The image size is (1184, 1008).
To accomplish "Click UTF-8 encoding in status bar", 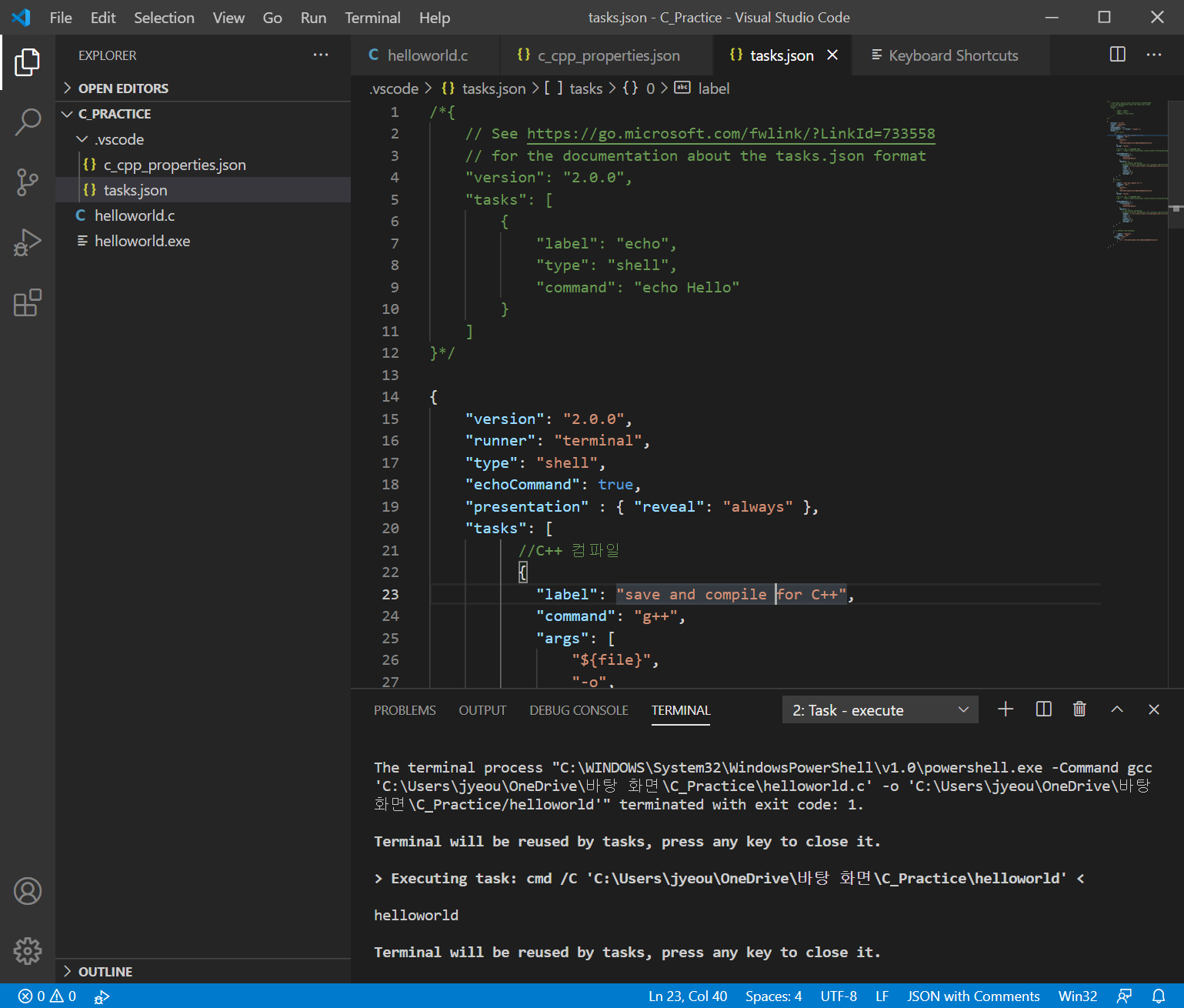I will coord(838,996).
